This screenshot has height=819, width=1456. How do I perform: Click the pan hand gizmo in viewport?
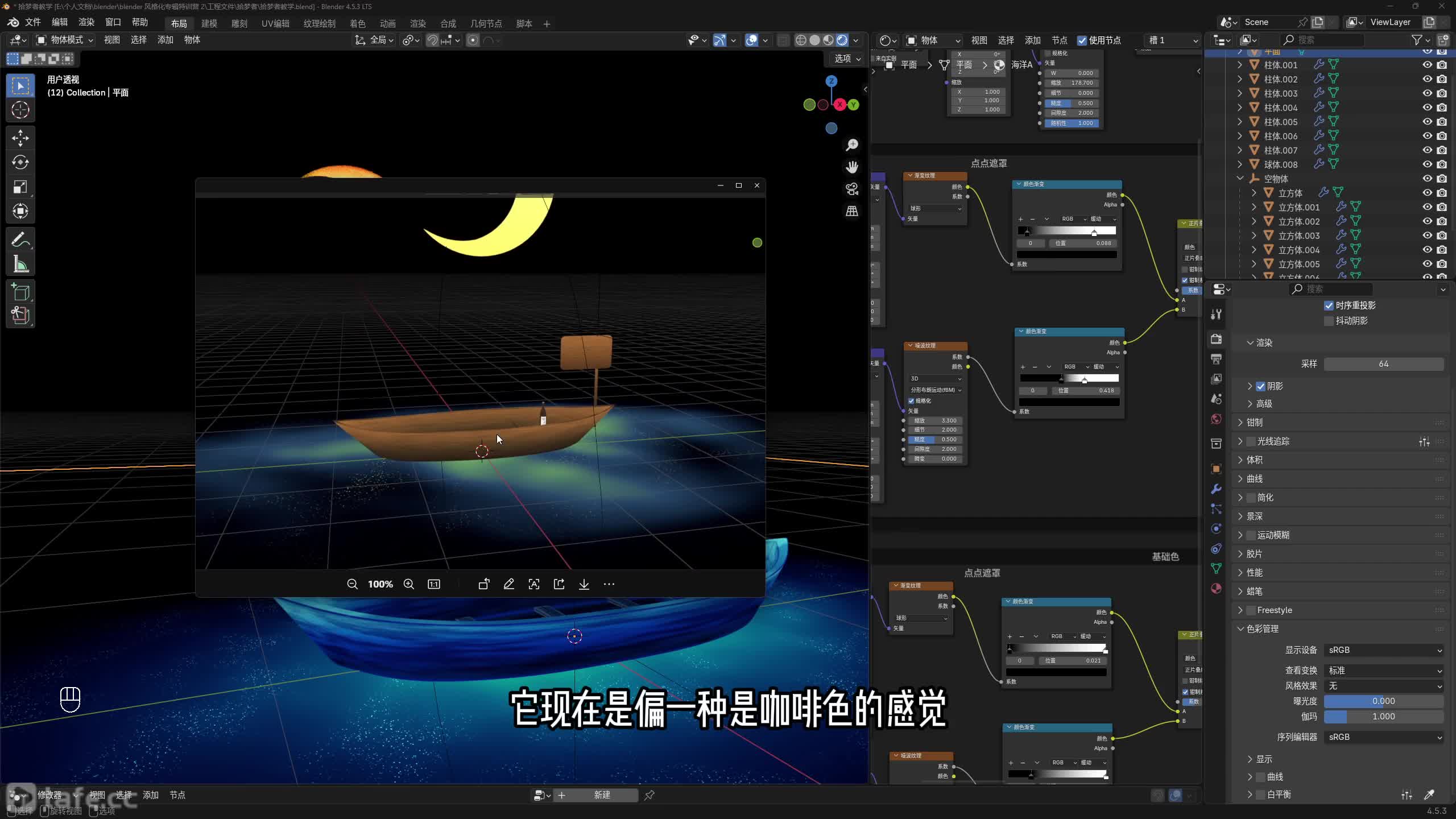(x=852, y=167)
